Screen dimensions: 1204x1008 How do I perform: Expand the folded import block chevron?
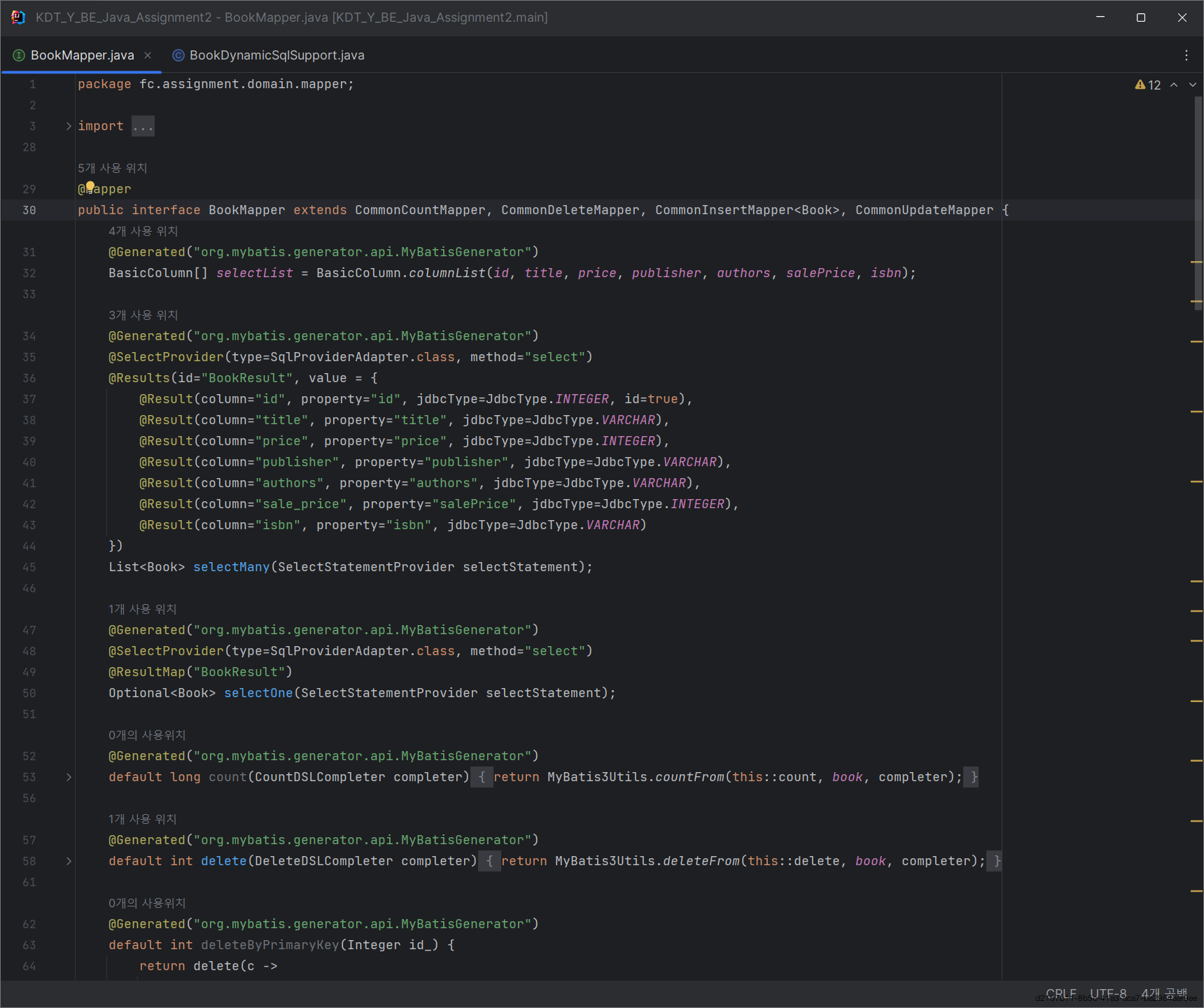click(x=69, y=126)
